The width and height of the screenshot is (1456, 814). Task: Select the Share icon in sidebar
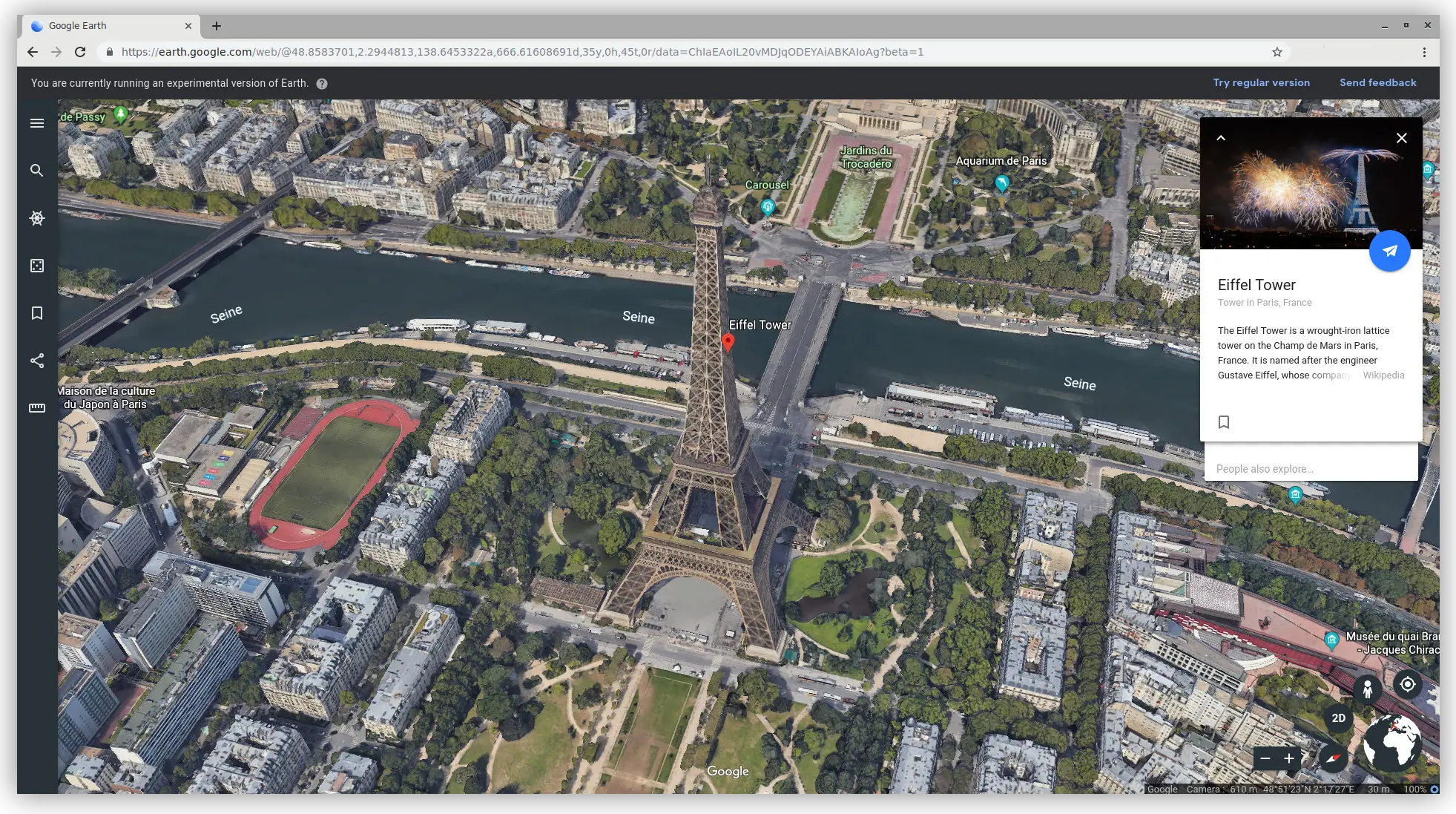pos(37,360)
